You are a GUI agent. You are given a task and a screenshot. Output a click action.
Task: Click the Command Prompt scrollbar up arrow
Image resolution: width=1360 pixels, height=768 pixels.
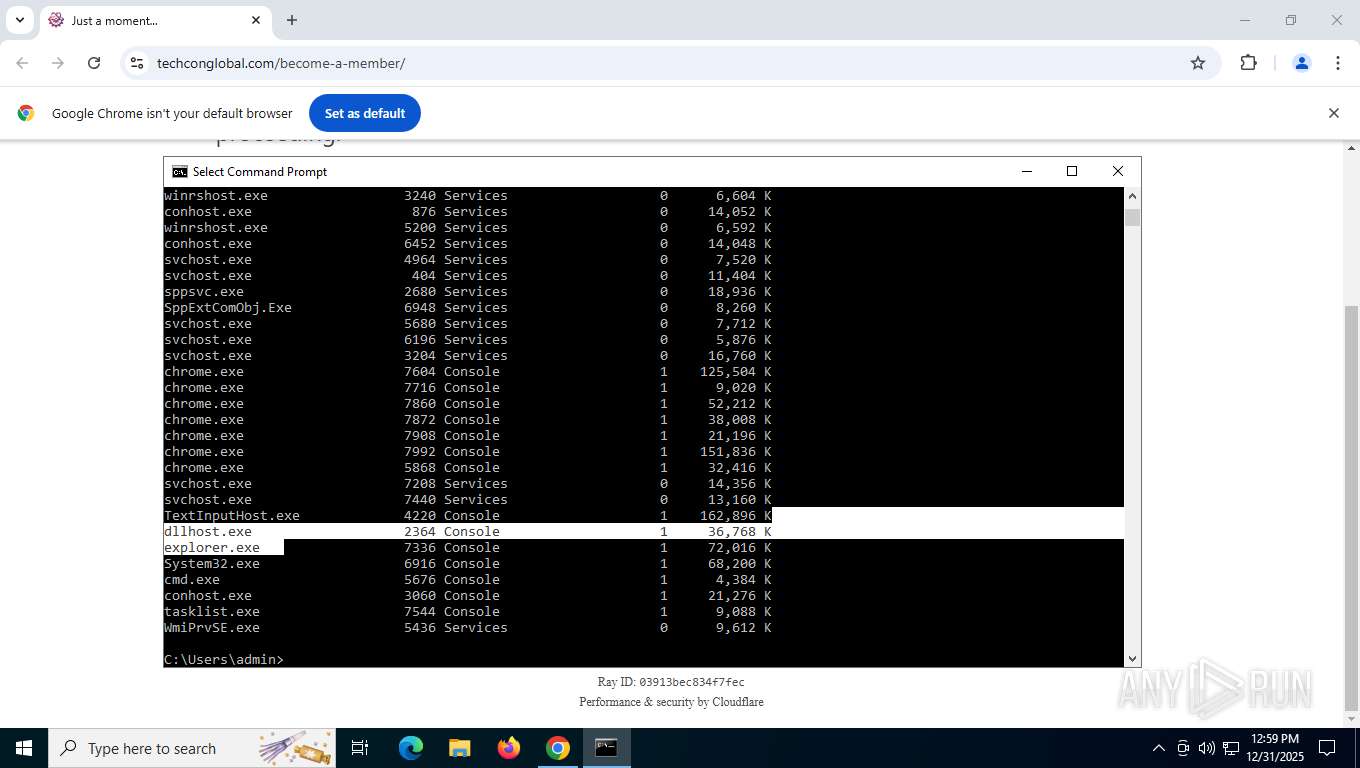point(1132,195)
